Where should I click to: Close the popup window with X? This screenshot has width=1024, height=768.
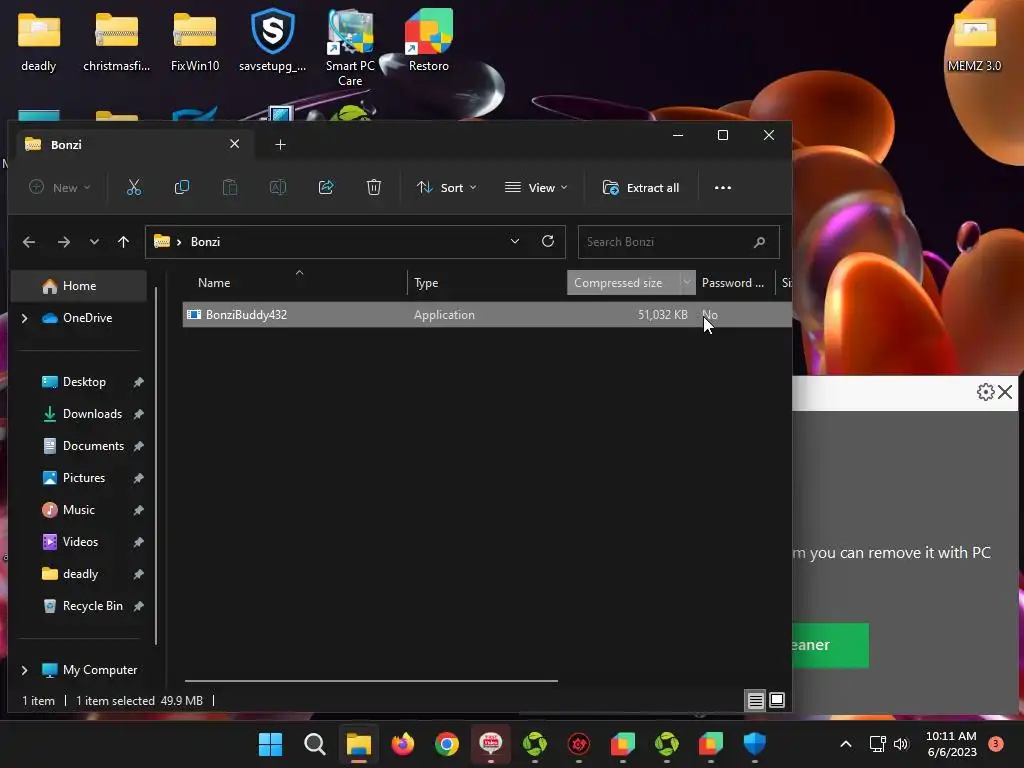point(1005,392)
